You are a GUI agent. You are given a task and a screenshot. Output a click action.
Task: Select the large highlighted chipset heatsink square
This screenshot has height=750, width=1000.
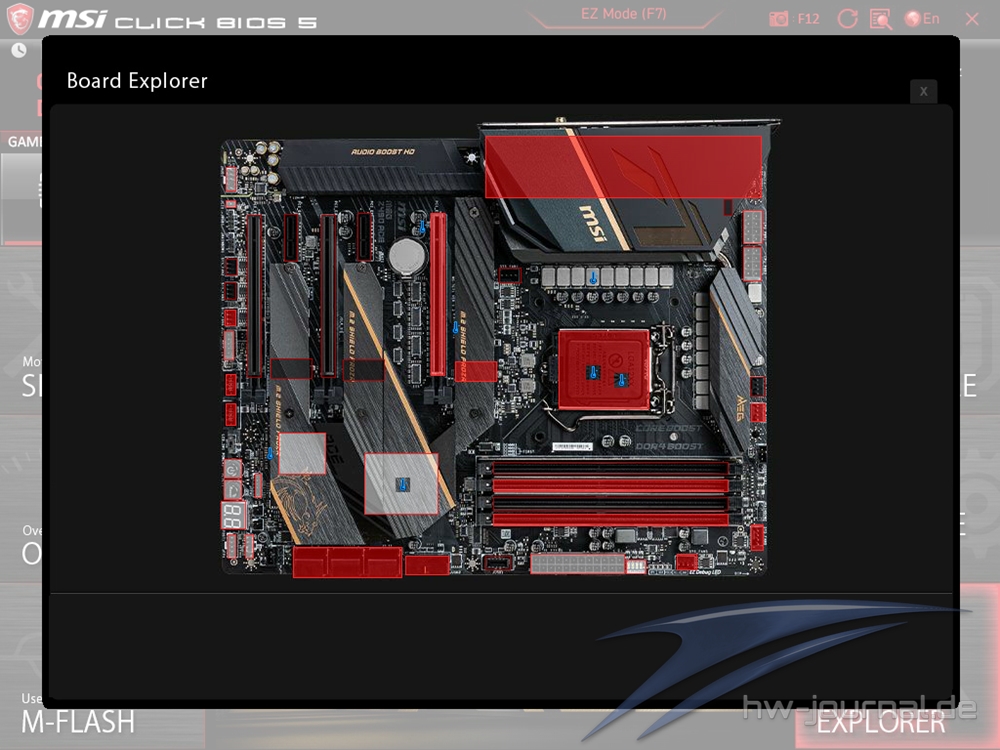pos(401,483)
